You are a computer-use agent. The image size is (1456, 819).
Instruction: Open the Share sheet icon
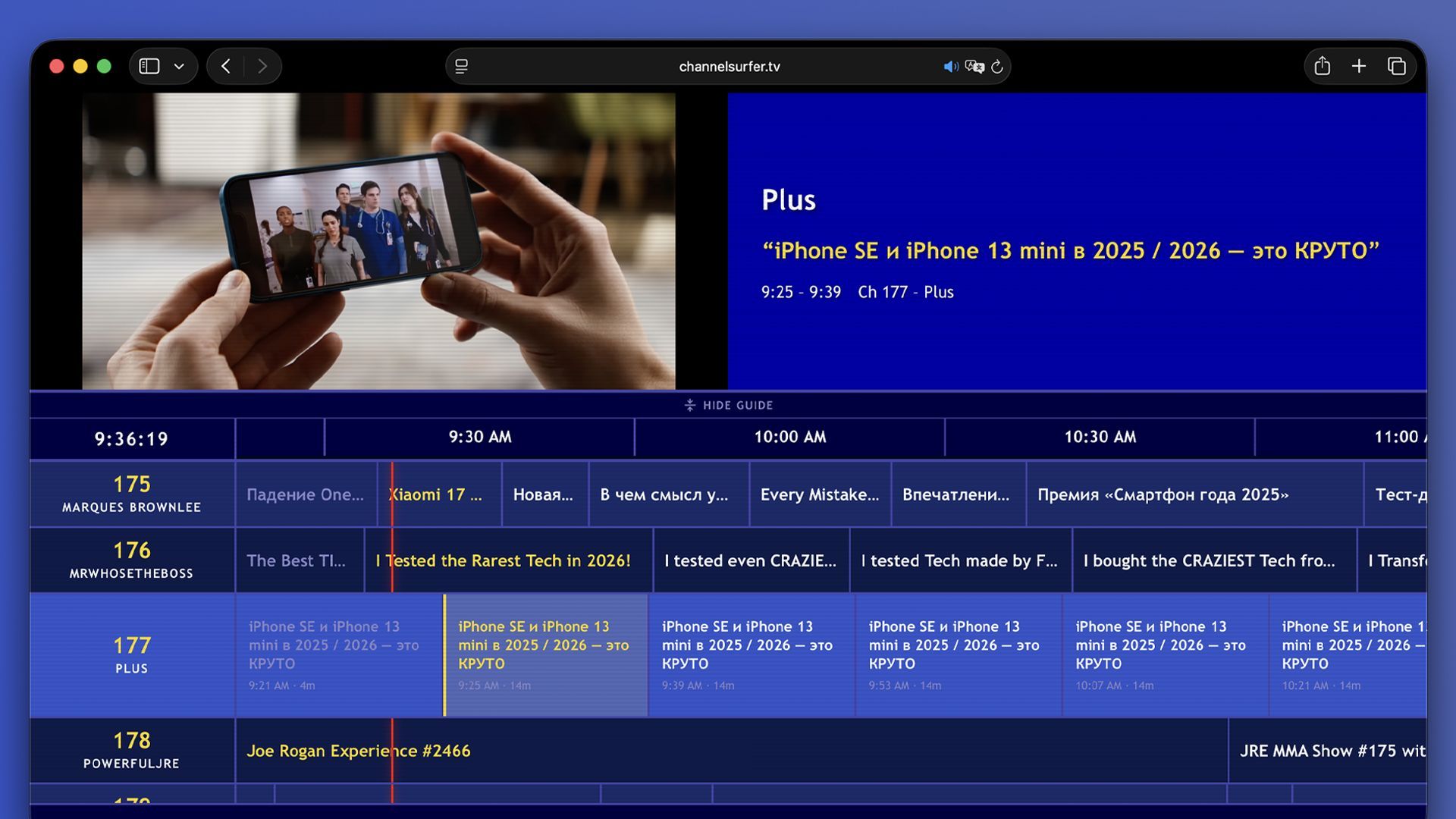1322,67
